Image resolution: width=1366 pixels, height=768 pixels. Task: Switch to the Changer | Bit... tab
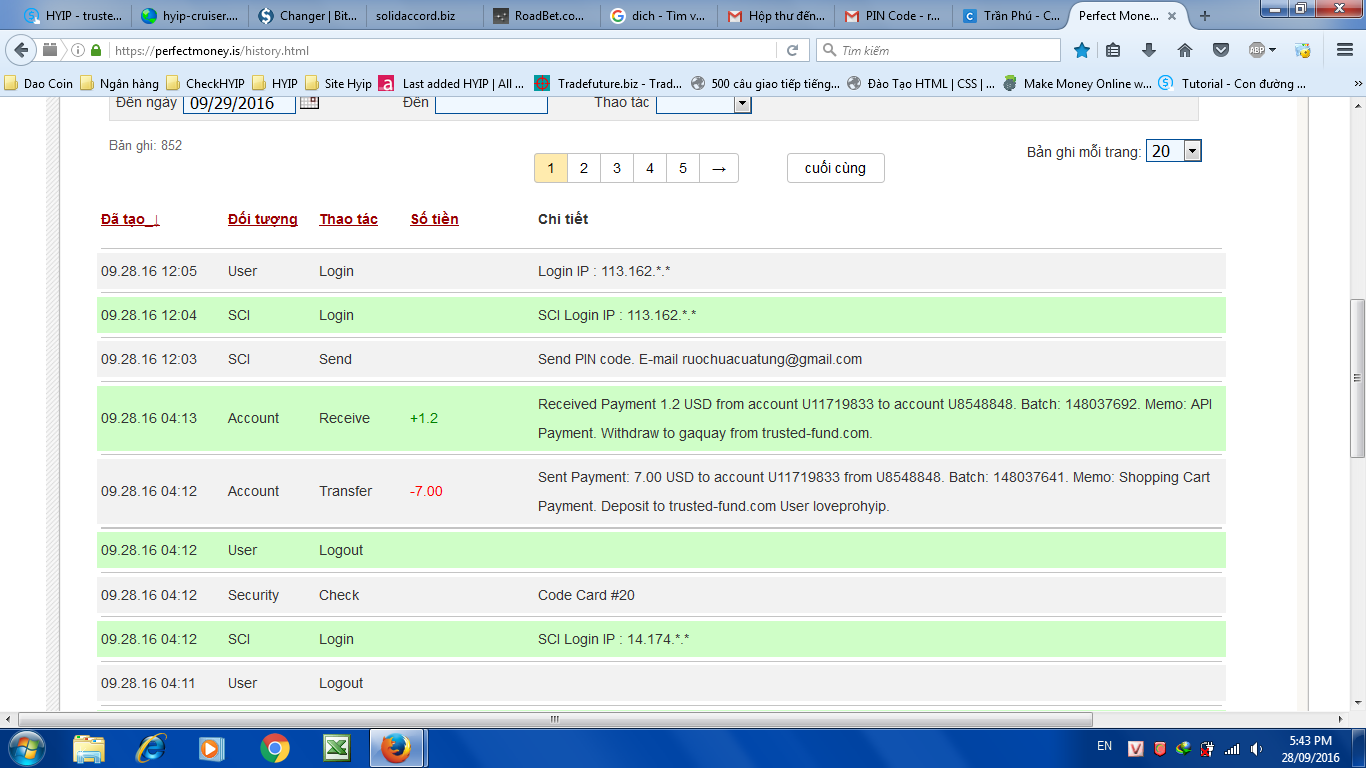click(x=308, y=16)
